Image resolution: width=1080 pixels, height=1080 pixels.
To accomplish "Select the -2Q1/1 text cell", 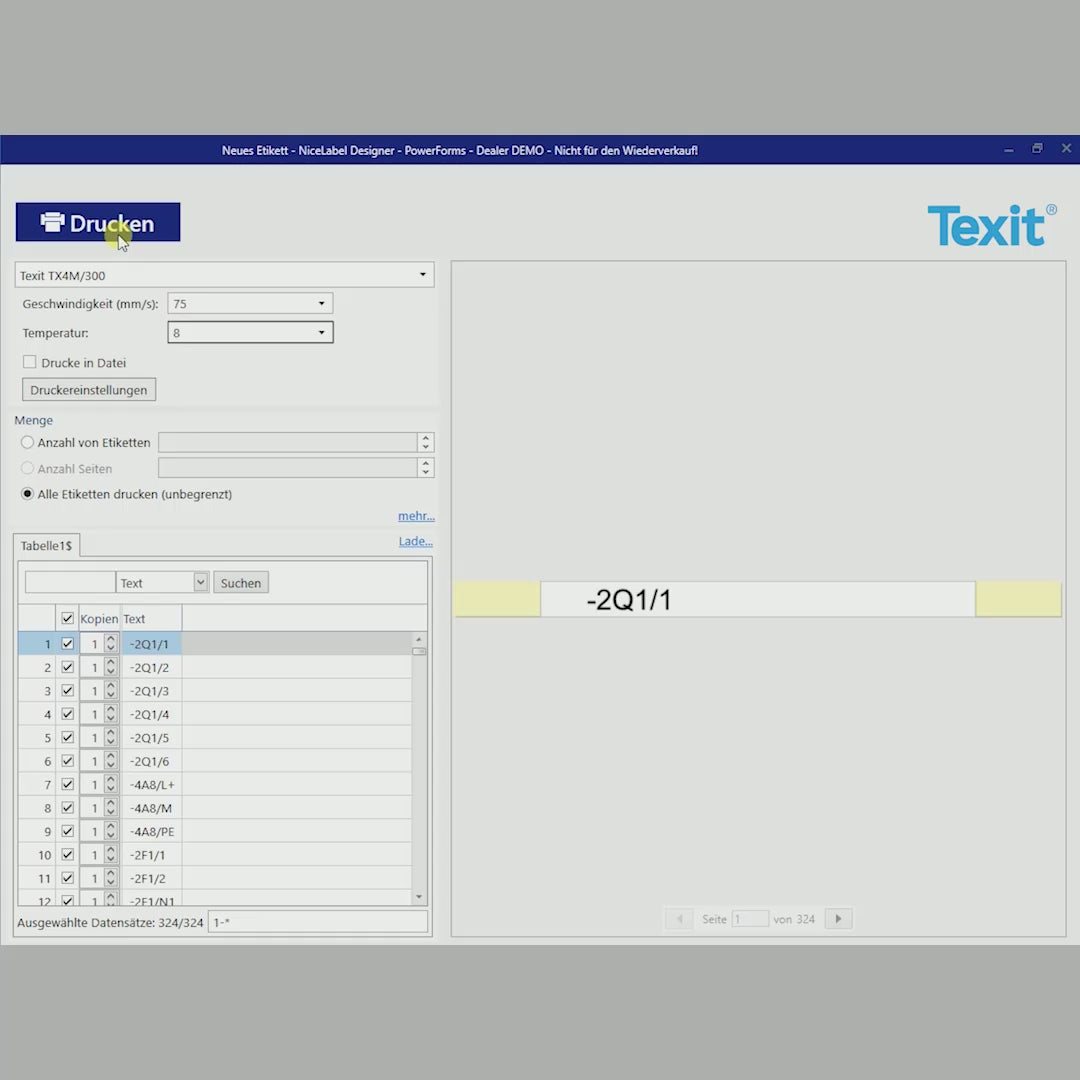I will click(152, 643).
